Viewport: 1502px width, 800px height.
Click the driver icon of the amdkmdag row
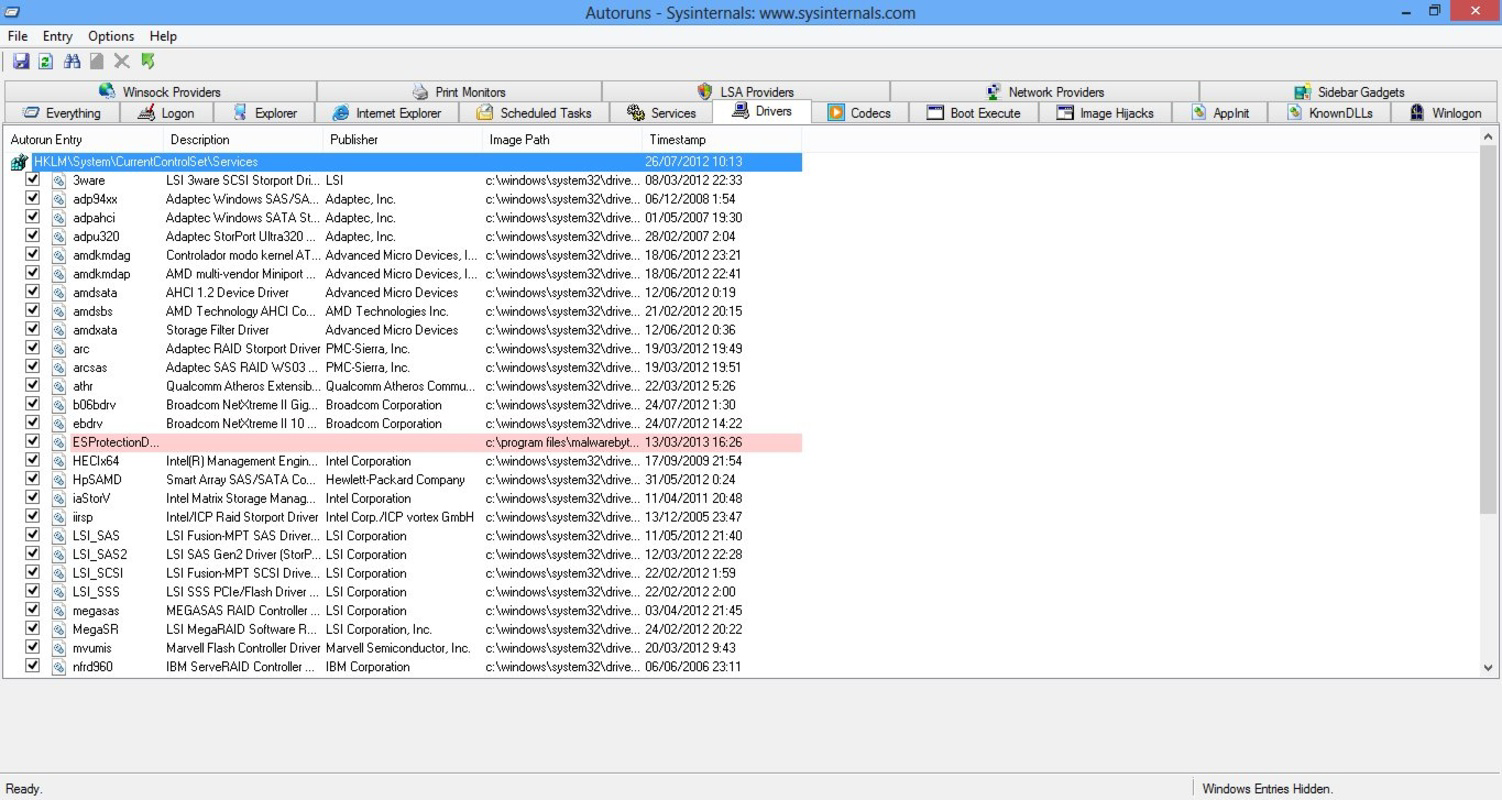(x=59, y=256)
